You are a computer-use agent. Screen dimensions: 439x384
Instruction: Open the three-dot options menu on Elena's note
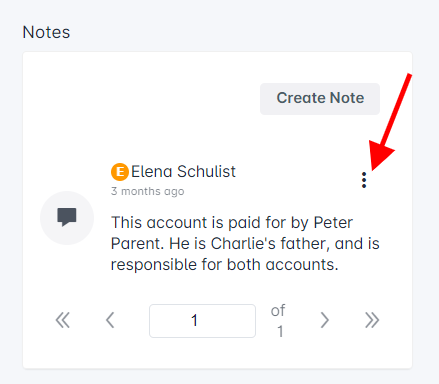pos(364,180)
